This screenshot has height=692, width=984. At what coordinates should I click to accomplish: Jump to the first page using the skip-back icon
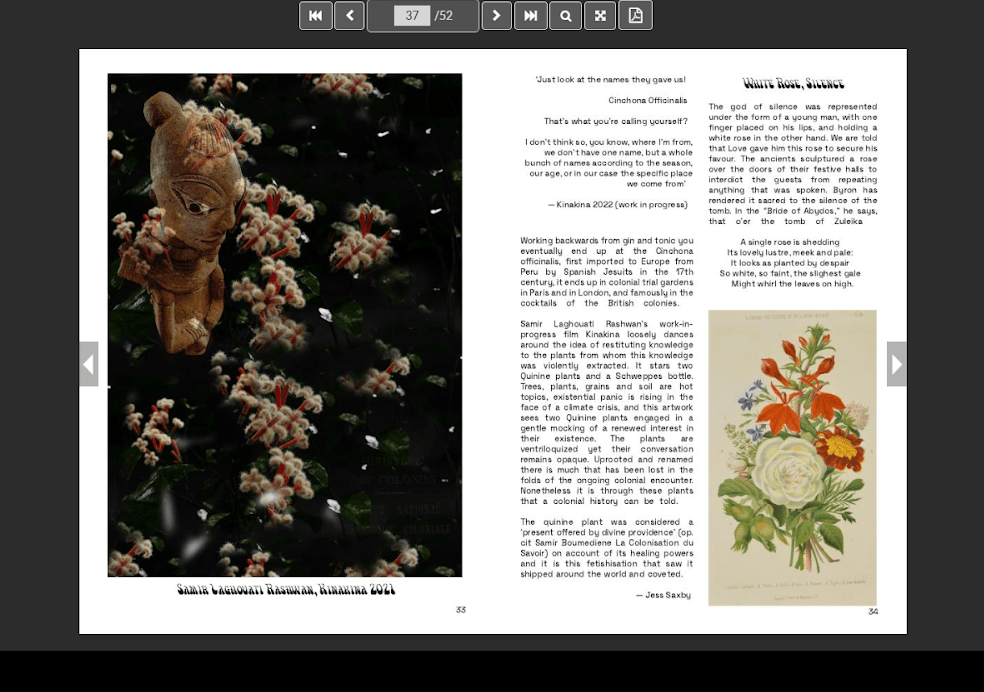click(315, 16)
